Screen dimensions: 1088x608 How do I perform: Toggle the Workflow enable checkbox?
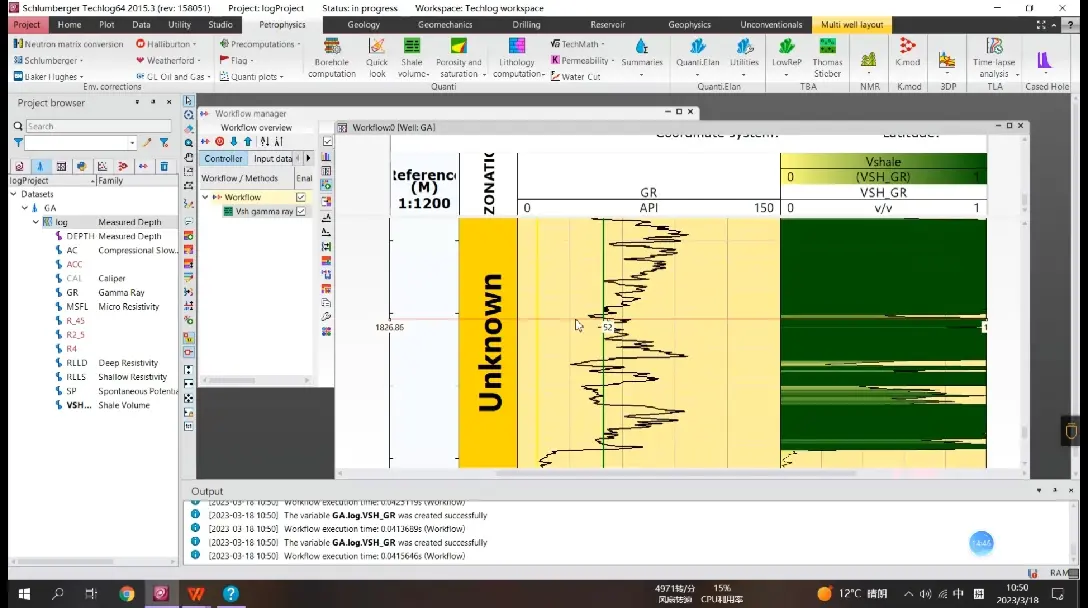301,197
